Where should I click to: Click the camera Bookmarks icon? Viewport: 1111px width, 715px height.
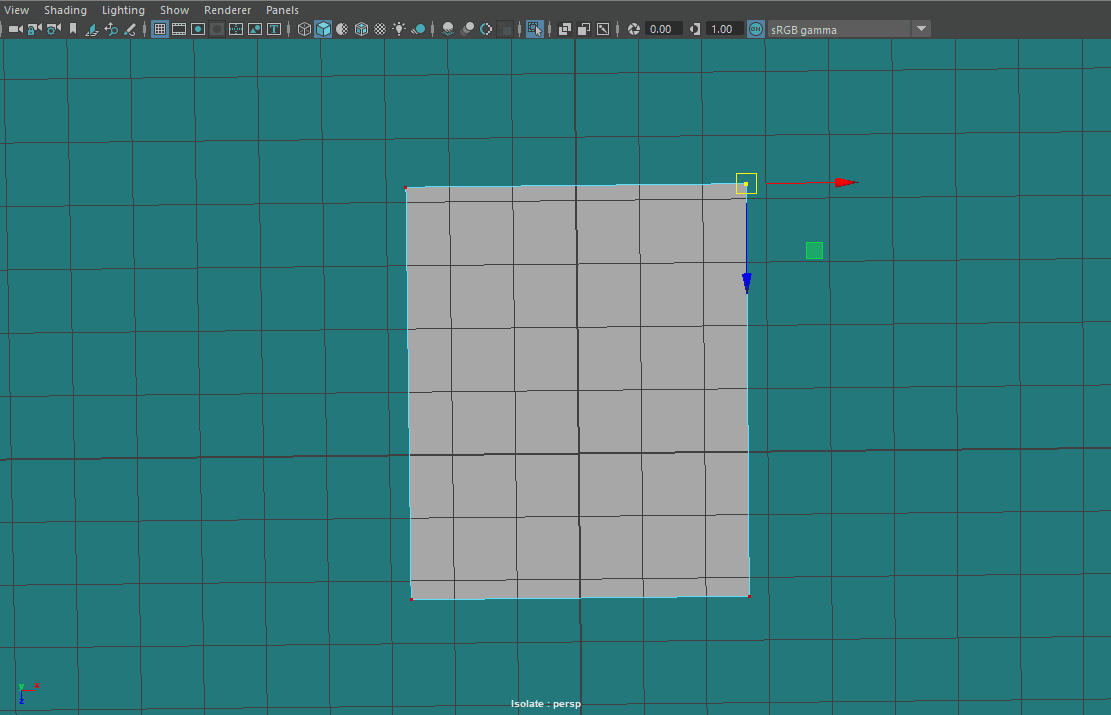(x=72, y=29)
